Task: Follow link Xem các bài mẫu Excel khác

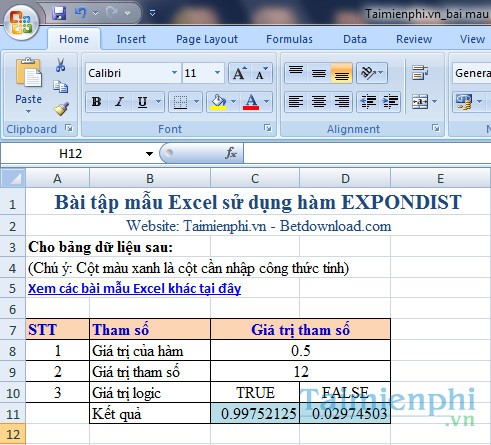Action: point(134,289)
